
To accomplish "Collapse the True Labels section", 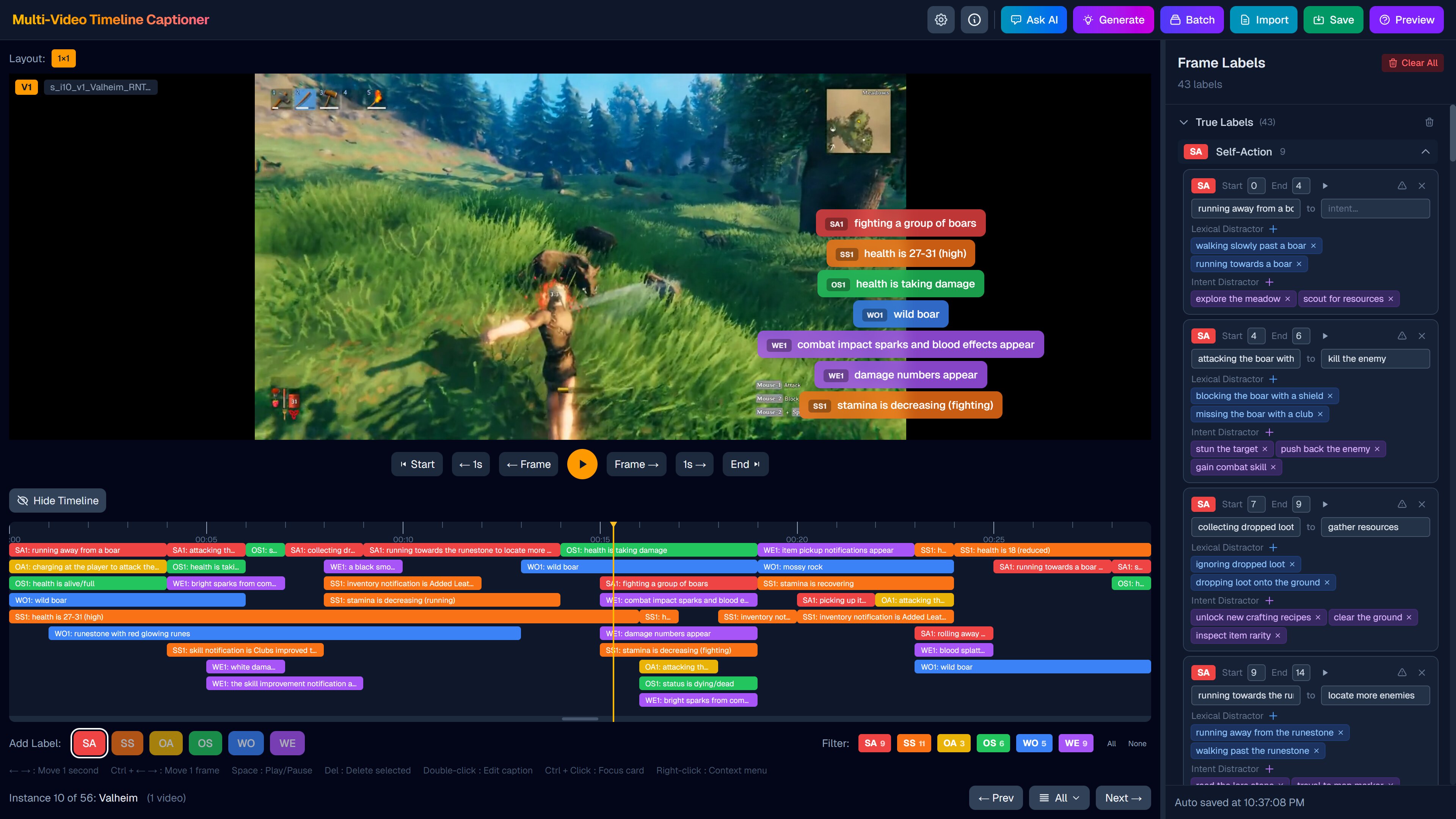I will (x=1183, y=122).
